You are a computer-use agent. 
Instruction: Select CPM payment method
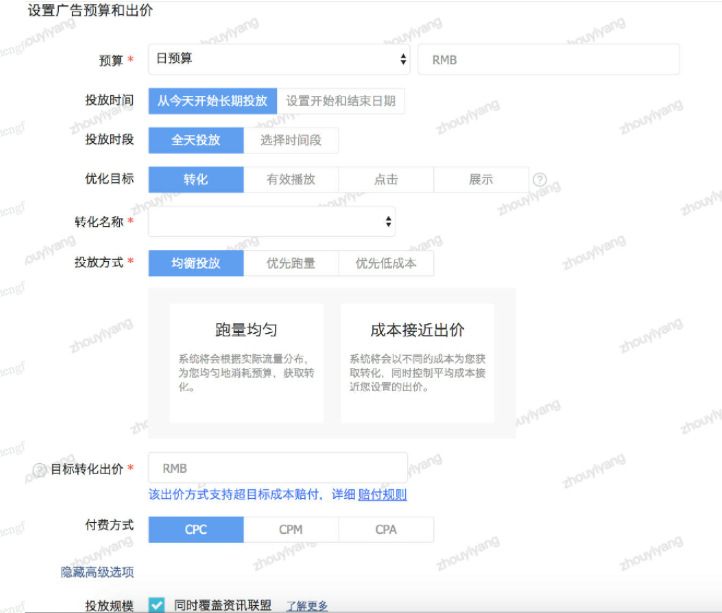[x=290, y=530]
